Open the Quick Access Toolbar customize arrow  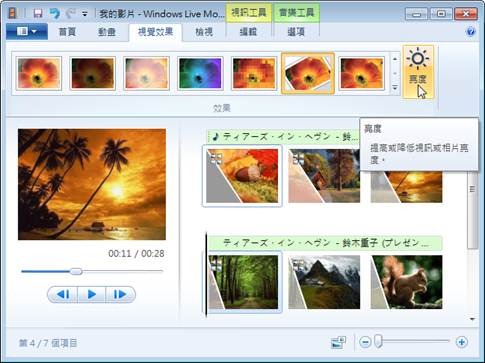pyautogui.click(x=85, y=14)
